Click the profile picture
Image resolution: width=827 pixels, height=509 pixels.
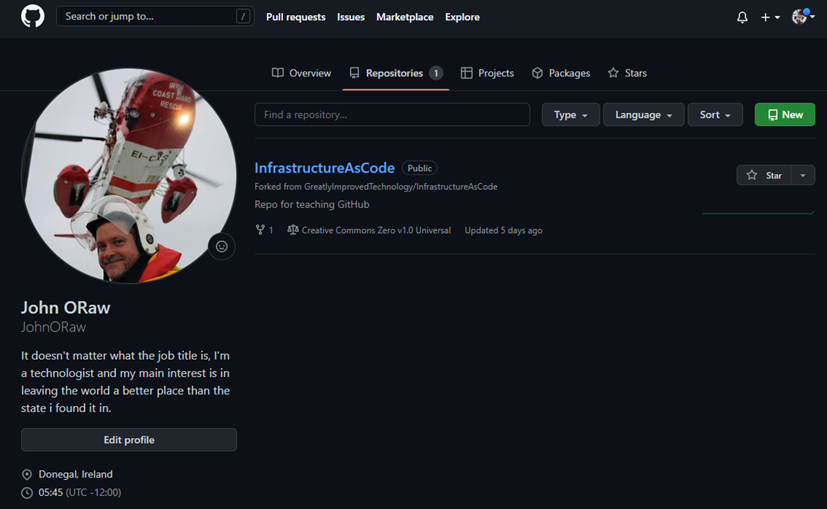(129, 176)
